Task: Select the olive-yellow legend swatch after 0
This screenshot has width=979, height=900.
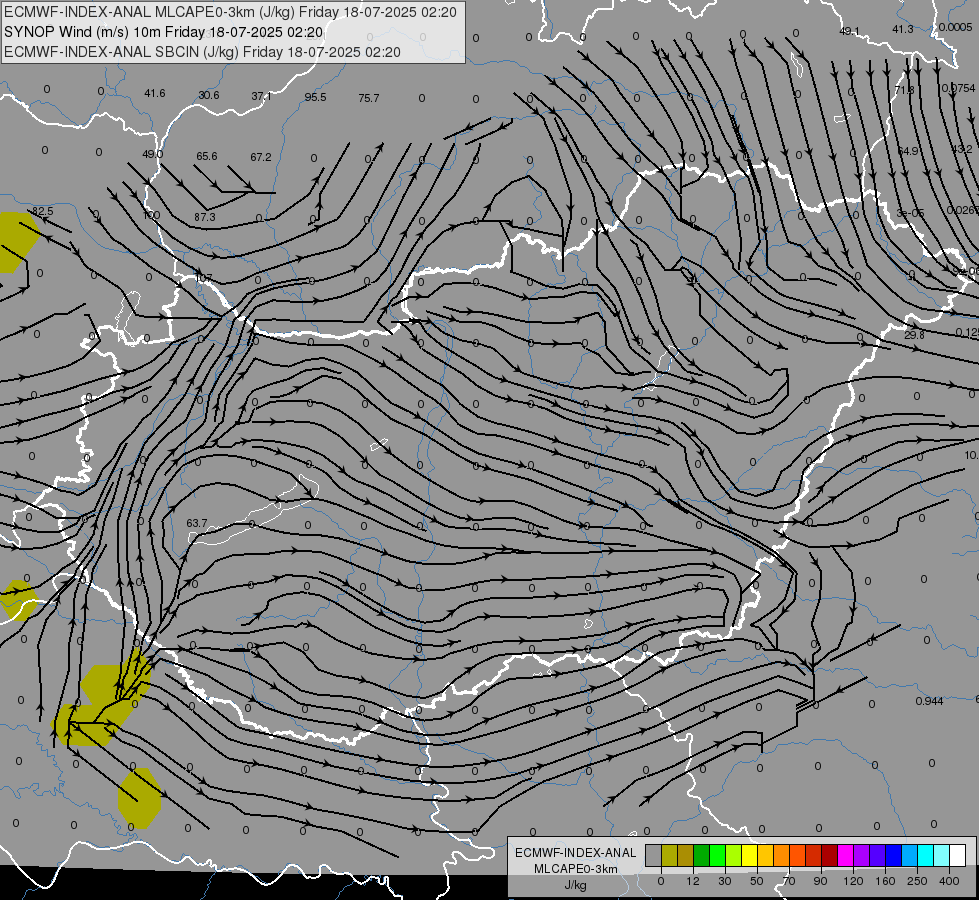Action: 669,855
